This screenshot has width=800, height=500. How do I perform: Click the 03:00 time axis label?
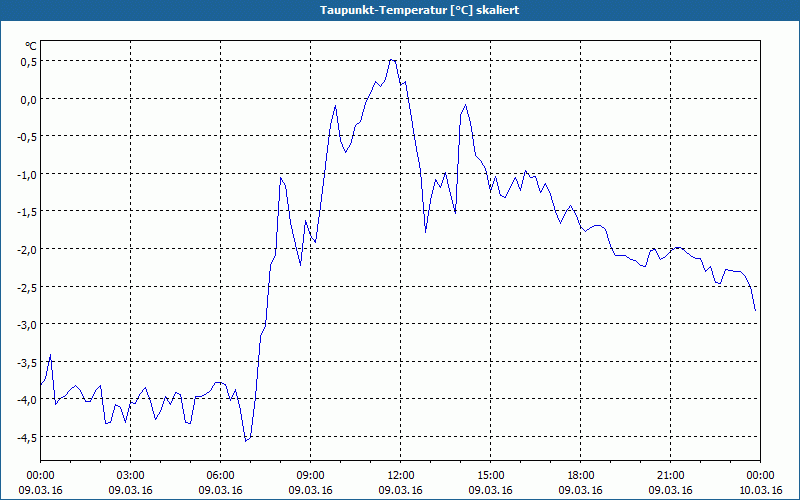coord(131,476)
